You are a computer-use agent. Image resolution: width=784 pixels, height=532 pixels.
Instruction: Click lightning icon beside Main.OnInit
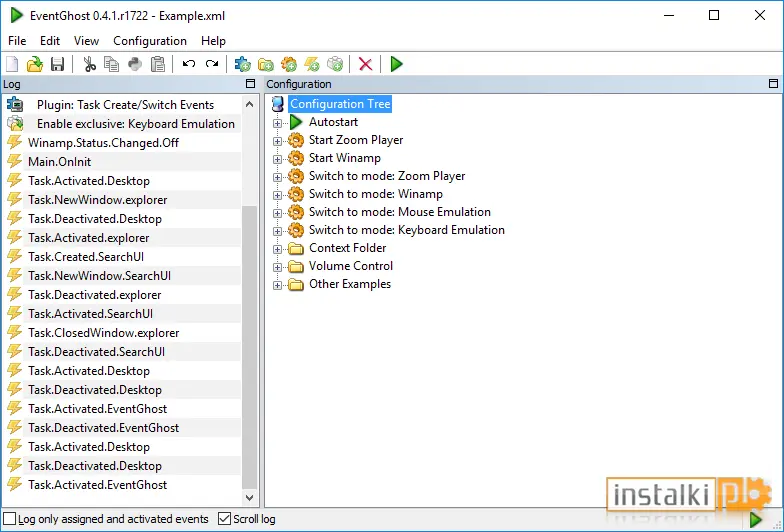pyautogui.click(x=14, y=162)
